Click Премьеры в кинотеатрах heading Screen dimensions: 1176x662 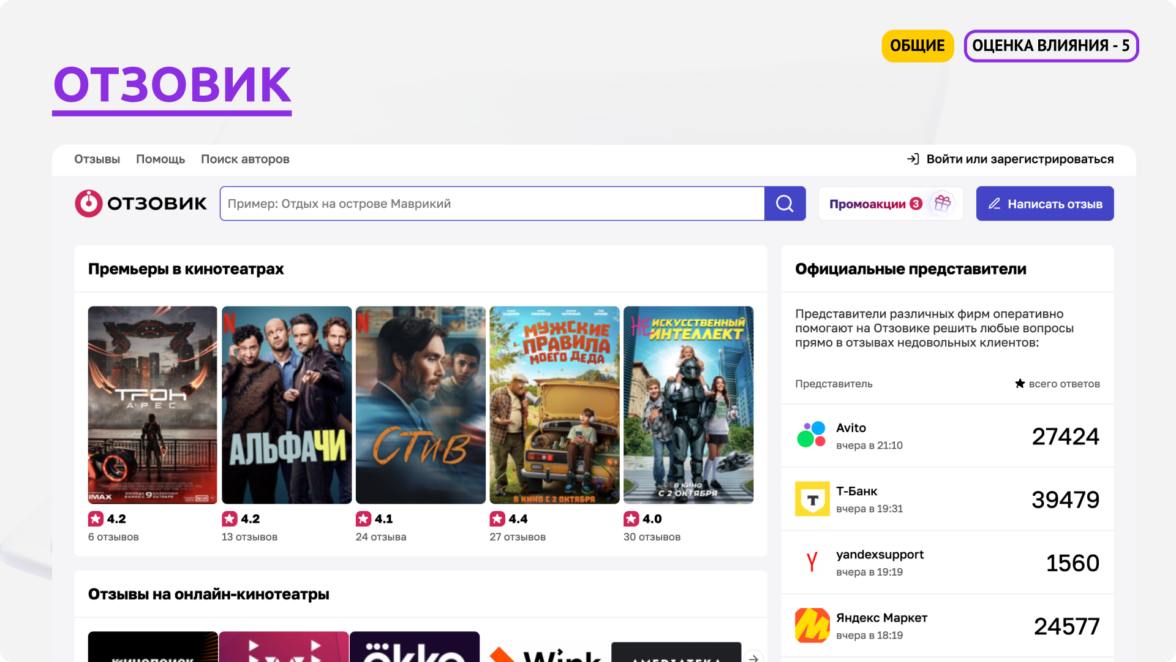click(186, 269)
